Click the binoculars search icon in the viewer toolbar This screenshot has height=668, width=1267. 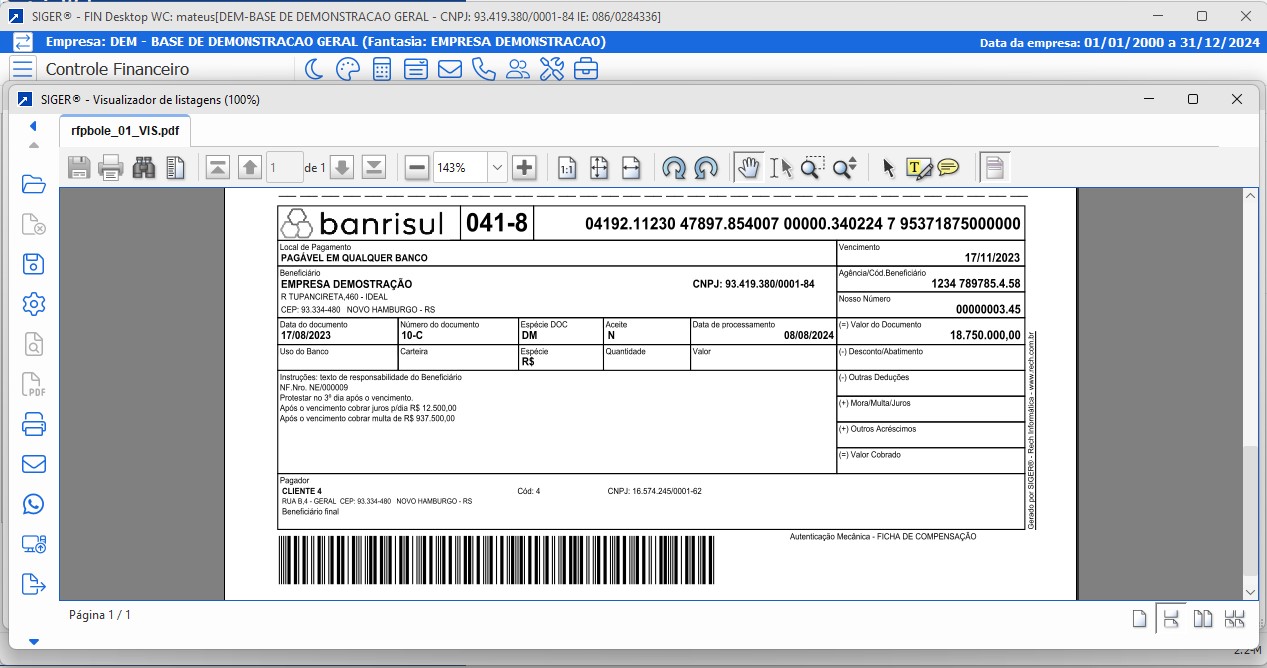[144, 168]
